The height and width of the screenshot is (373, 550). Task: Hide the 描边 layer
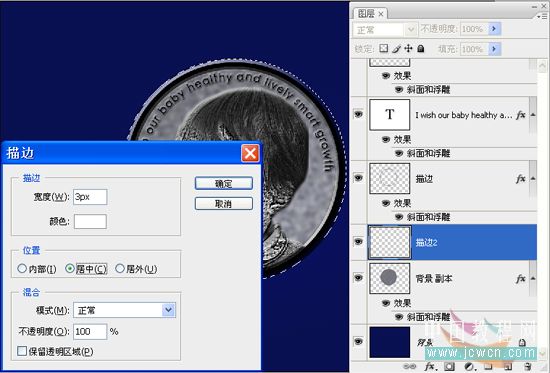tap(358, 178)
